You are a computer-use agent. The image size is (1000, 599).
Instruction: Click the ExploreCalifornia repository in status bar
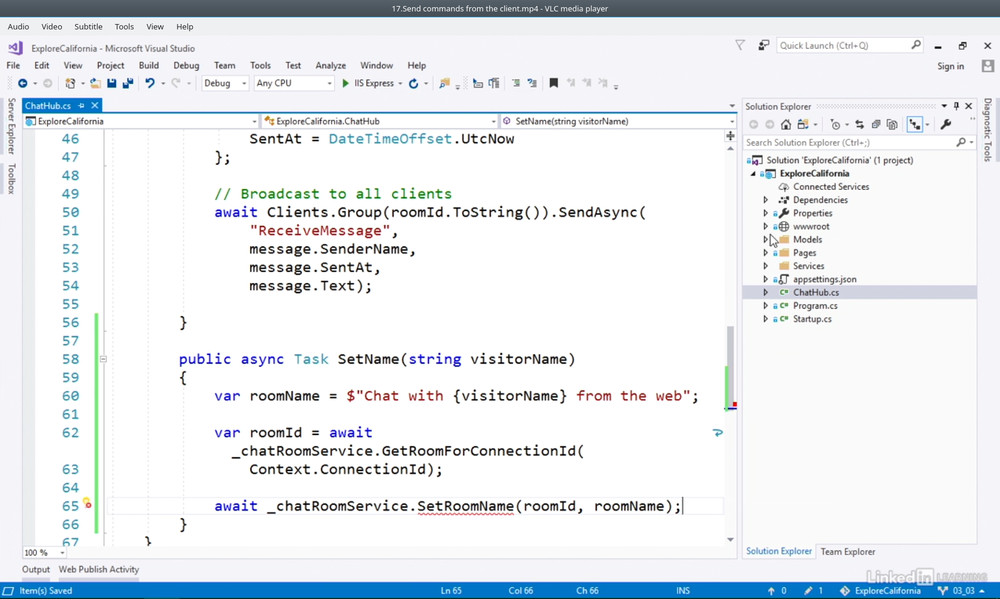(880, 591)
